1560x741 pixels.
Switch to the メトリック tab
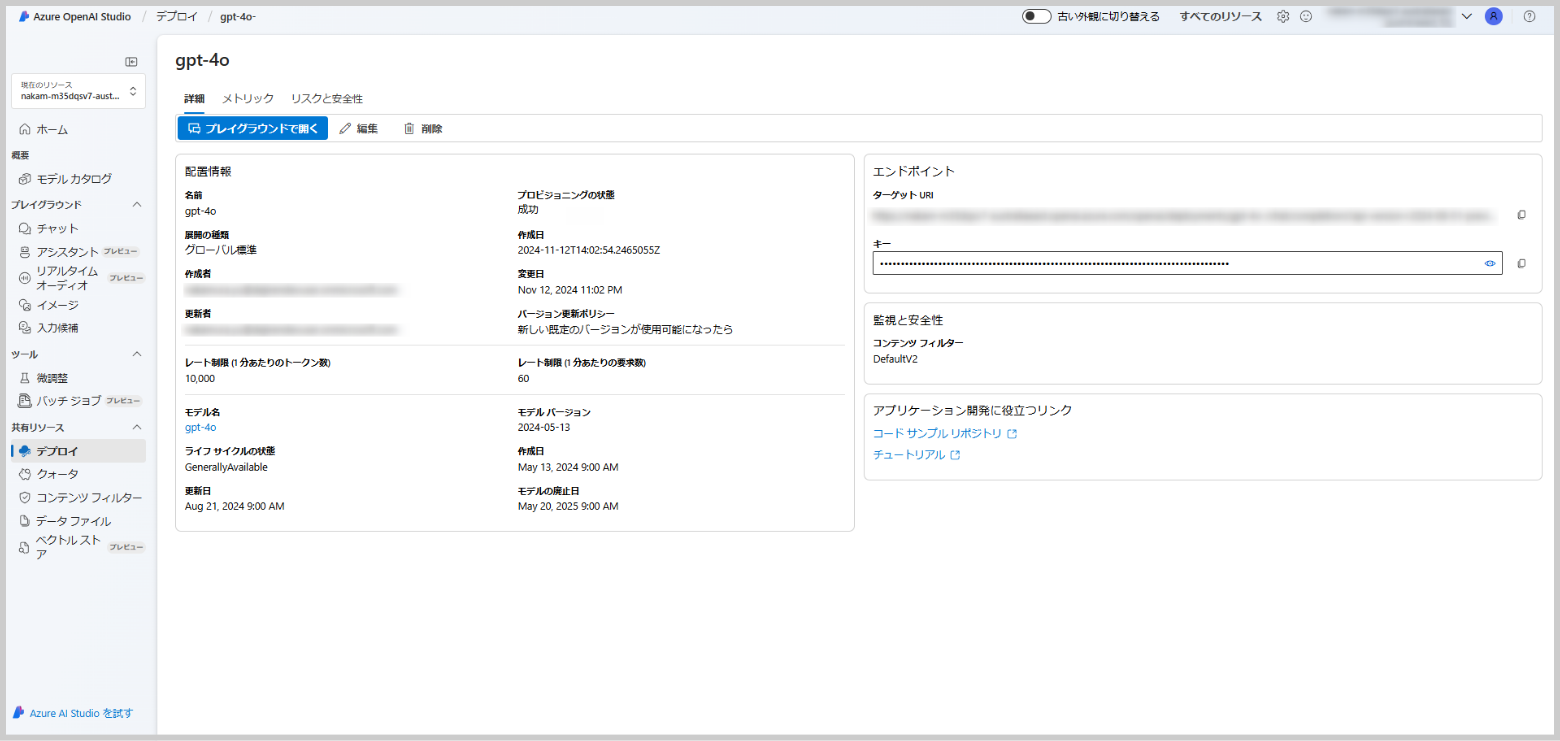tap(248, 99)
